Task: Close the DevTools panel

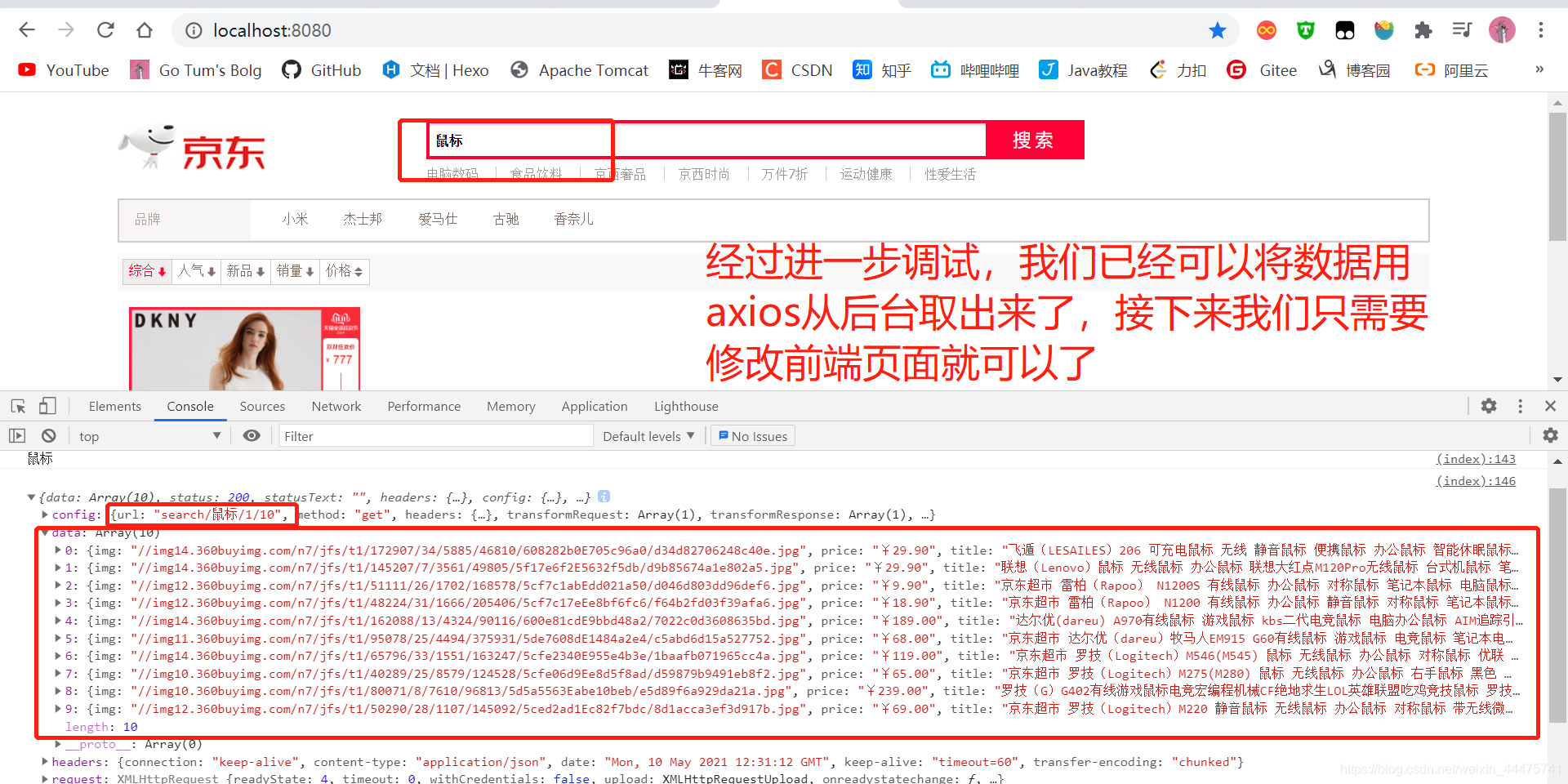Action: coord(1550,406)
